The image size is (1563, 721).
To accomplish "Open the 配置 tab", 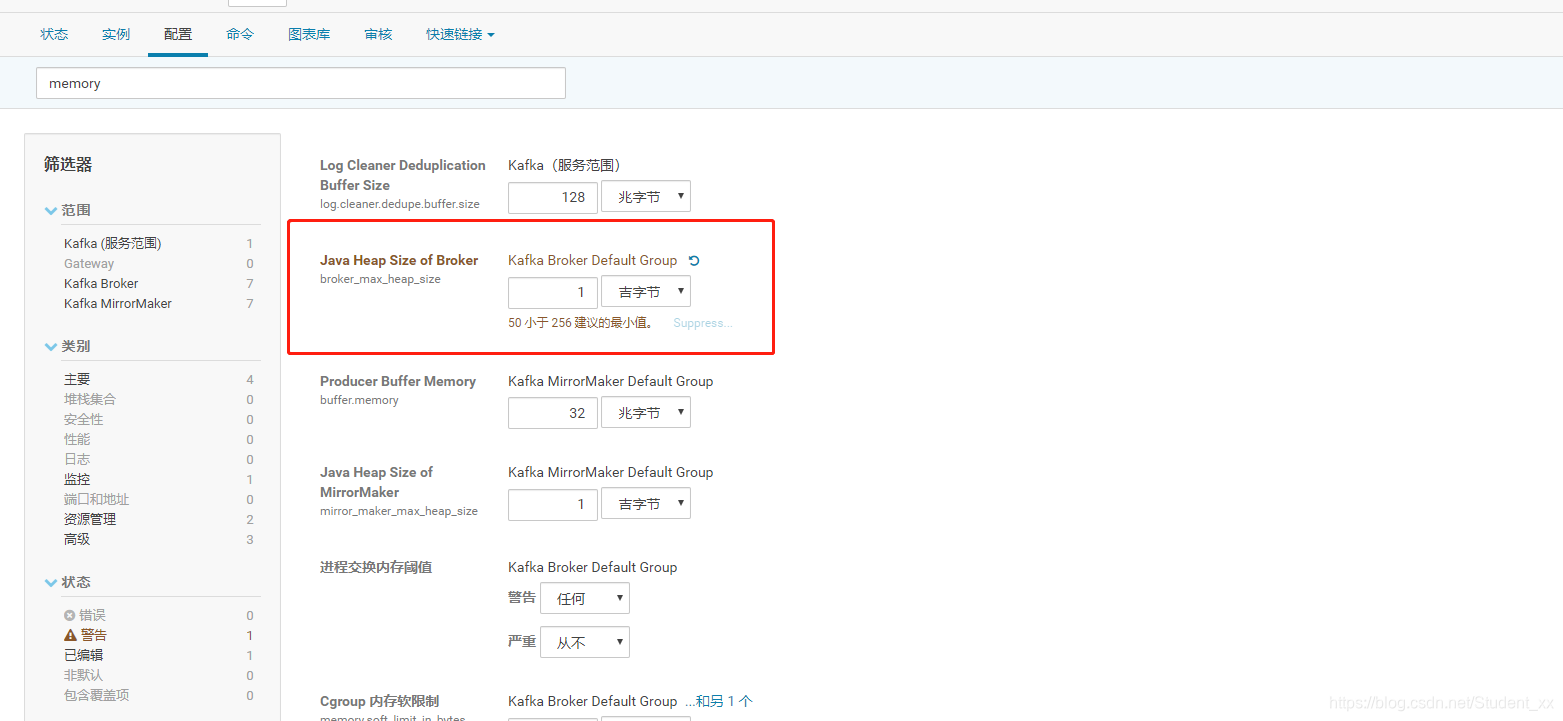I will [x=178, y=34].
